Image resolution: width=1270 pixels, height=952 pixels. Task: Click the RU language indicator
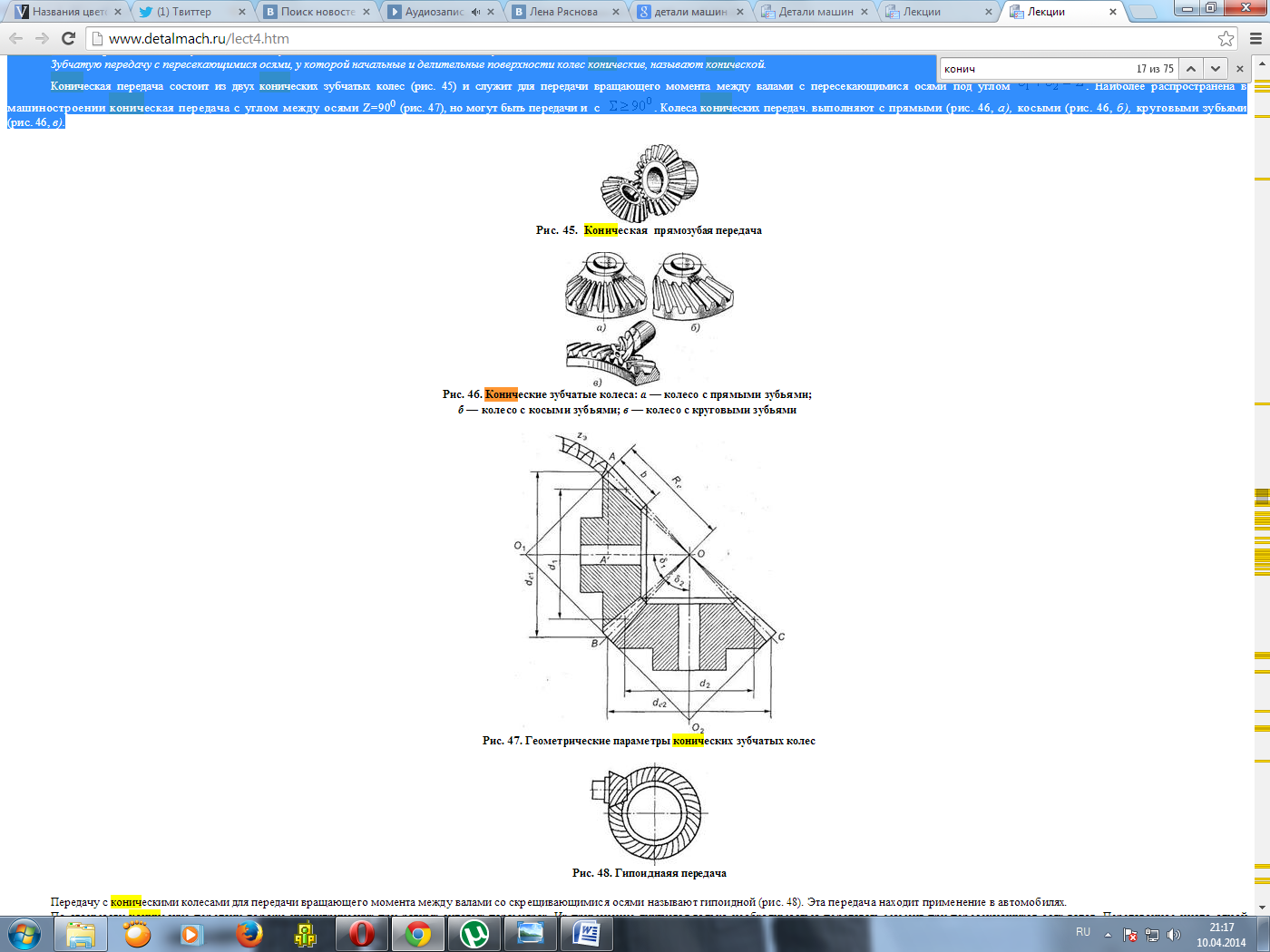tap(1083, 932)
